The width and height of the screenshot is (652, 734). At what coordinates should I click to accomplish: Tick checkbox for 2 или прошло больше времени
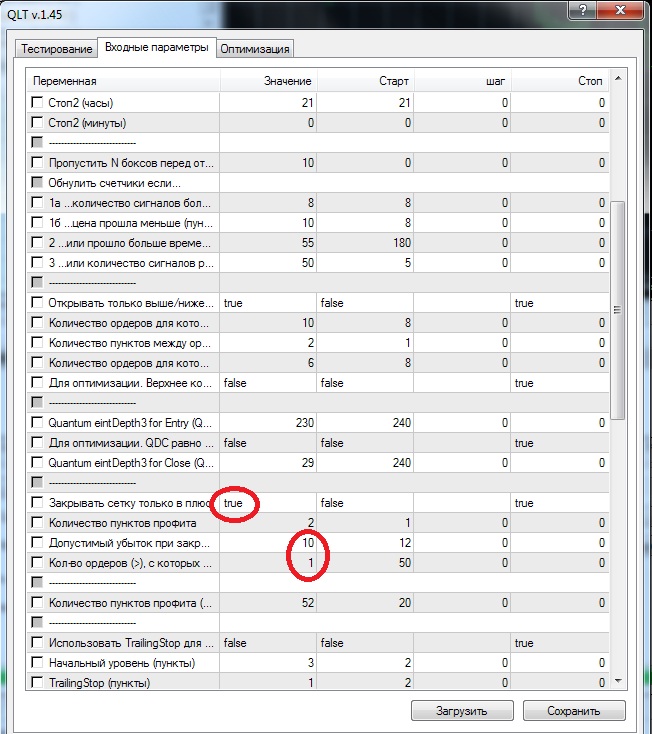click(37, 242)
